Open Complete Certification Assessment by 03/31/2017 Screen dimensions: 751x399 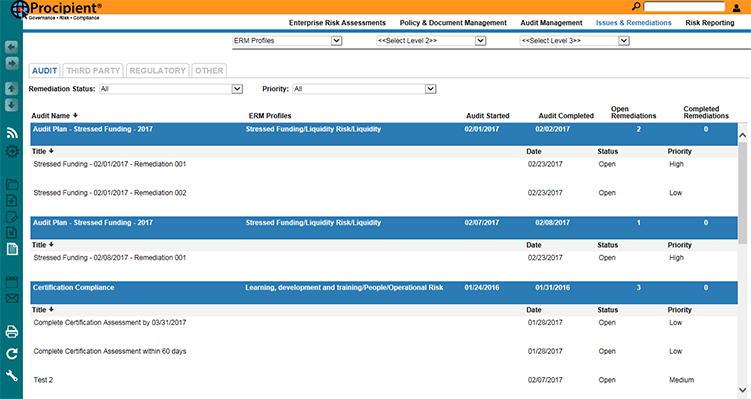tap(110, 322)
